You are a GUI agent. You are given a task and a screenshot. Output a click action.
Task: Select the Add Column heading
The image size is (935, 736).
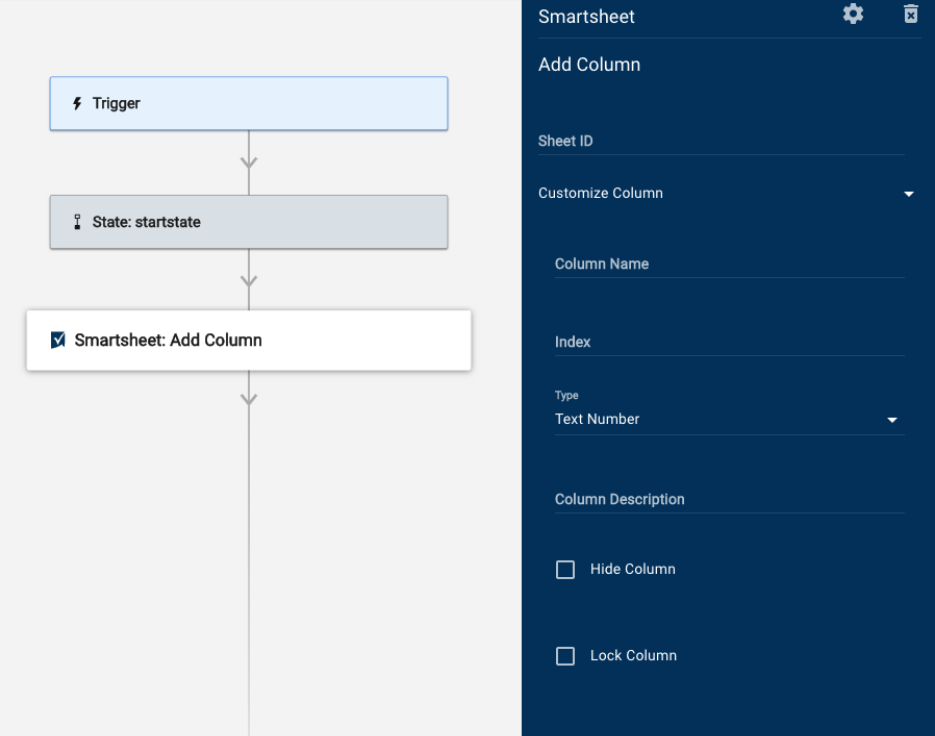click(x=589, y=64)
